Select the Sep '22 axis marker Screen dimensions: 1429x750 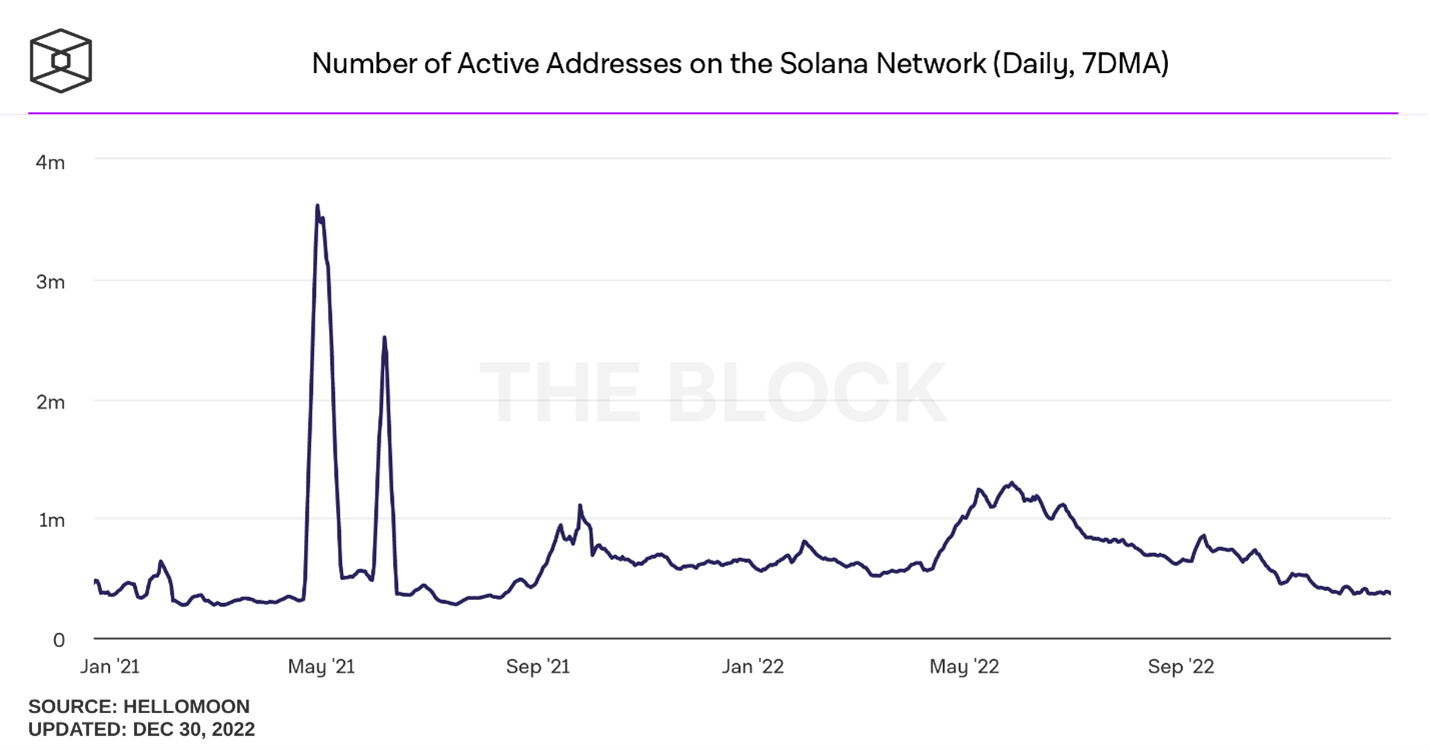coord(1181,667)
